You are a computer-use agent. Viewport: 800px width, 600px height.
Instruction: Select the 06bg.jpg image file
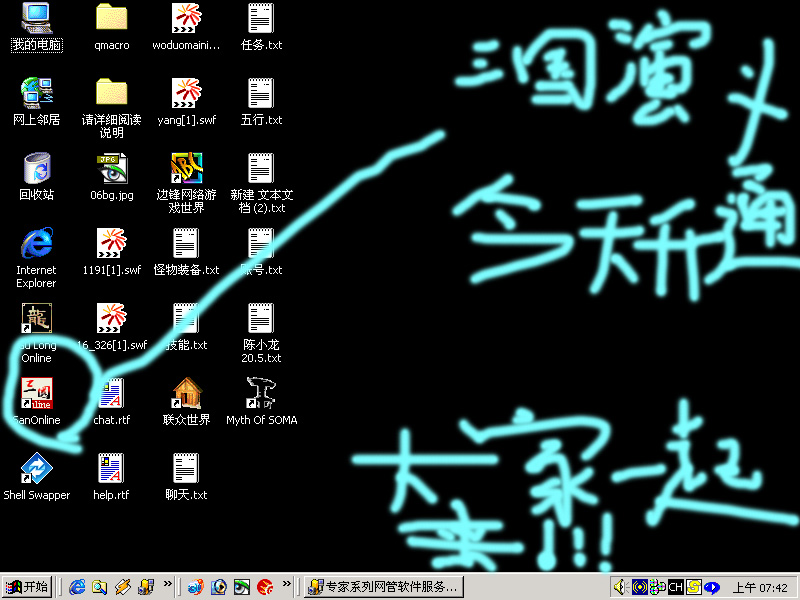click(111, 169)
